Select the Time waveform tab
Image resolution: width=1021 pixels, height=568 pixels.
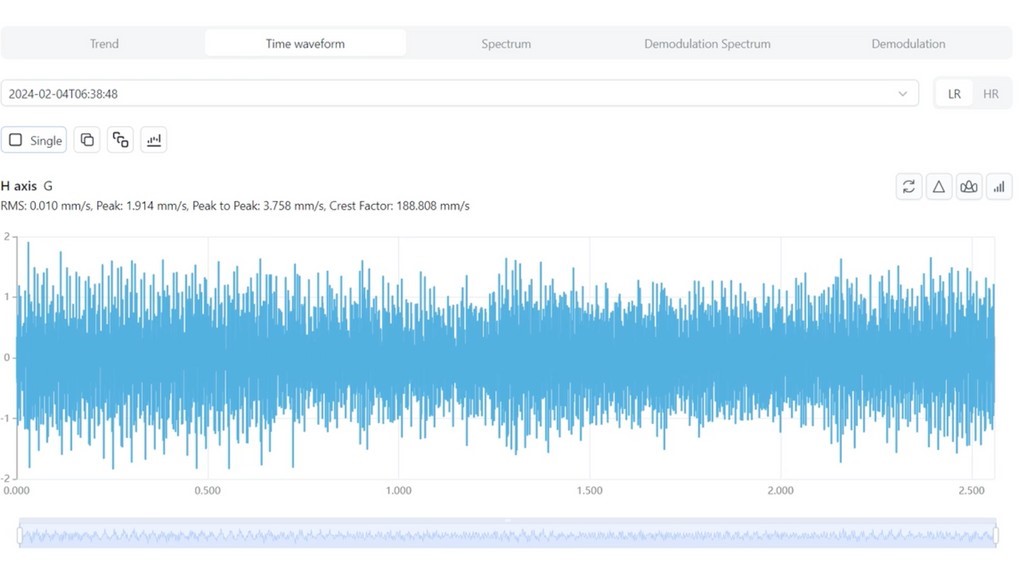tap(305, 43)
